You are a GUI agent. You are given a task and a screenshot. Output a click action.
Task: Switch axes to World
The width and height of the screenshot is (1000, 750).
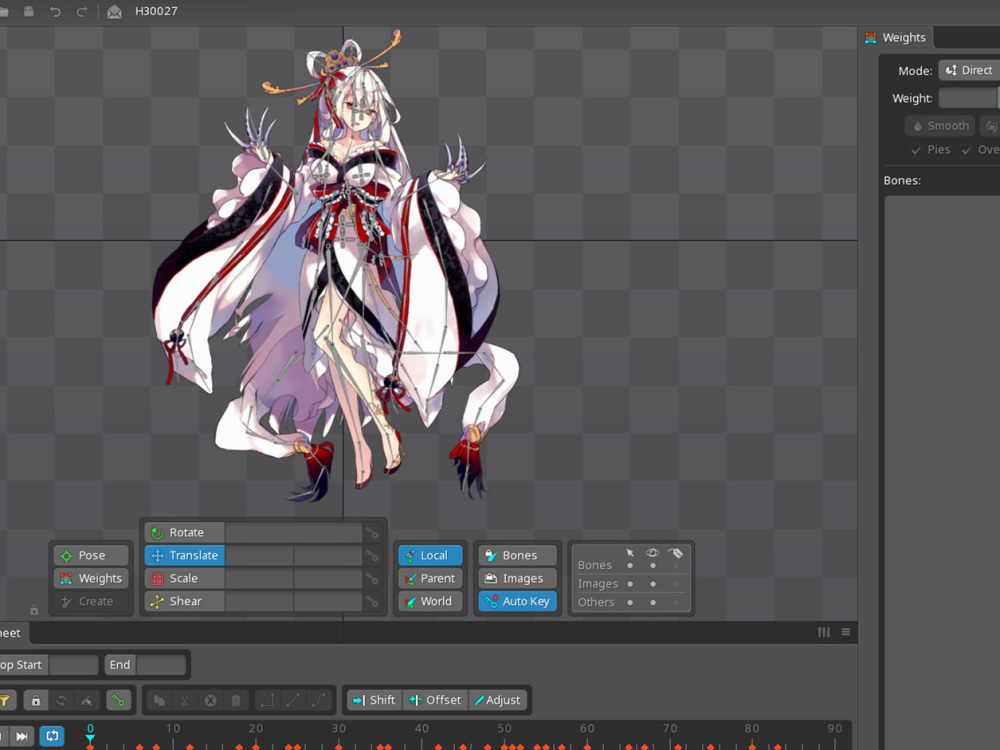(x=430, y=601)
